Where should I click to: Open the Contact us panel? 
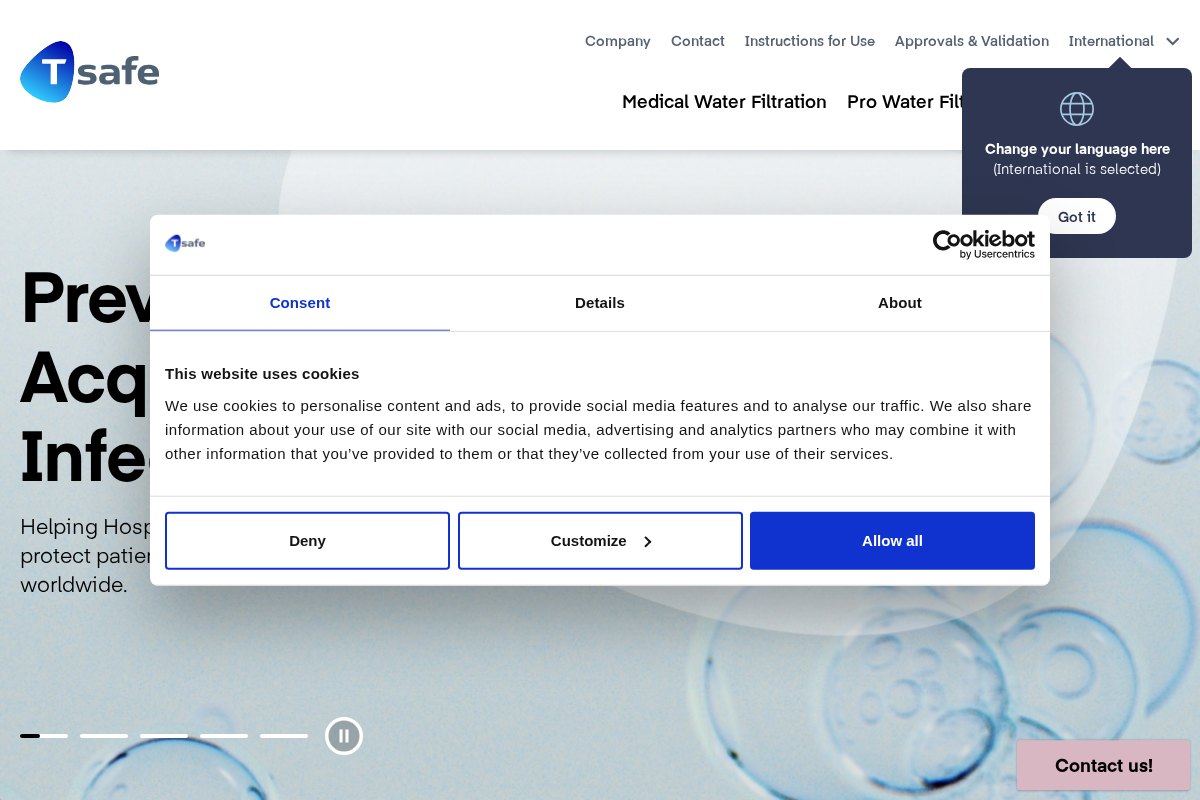1103,765
